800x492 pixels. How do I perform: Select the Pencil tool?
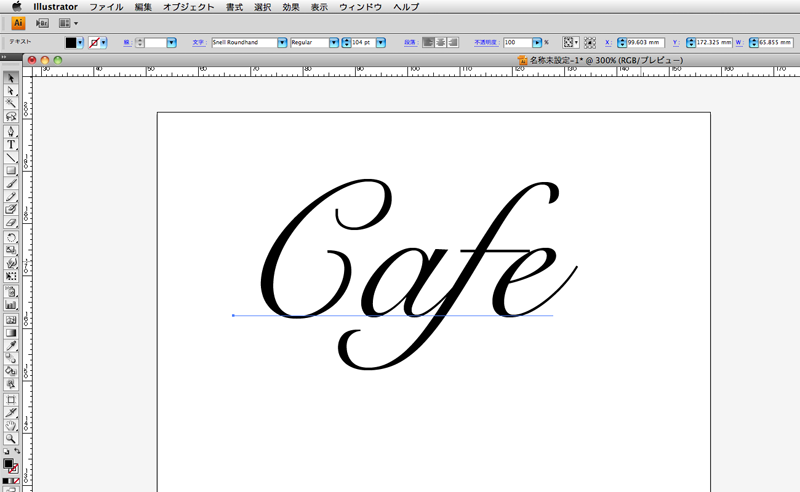(x=11, y=196)
